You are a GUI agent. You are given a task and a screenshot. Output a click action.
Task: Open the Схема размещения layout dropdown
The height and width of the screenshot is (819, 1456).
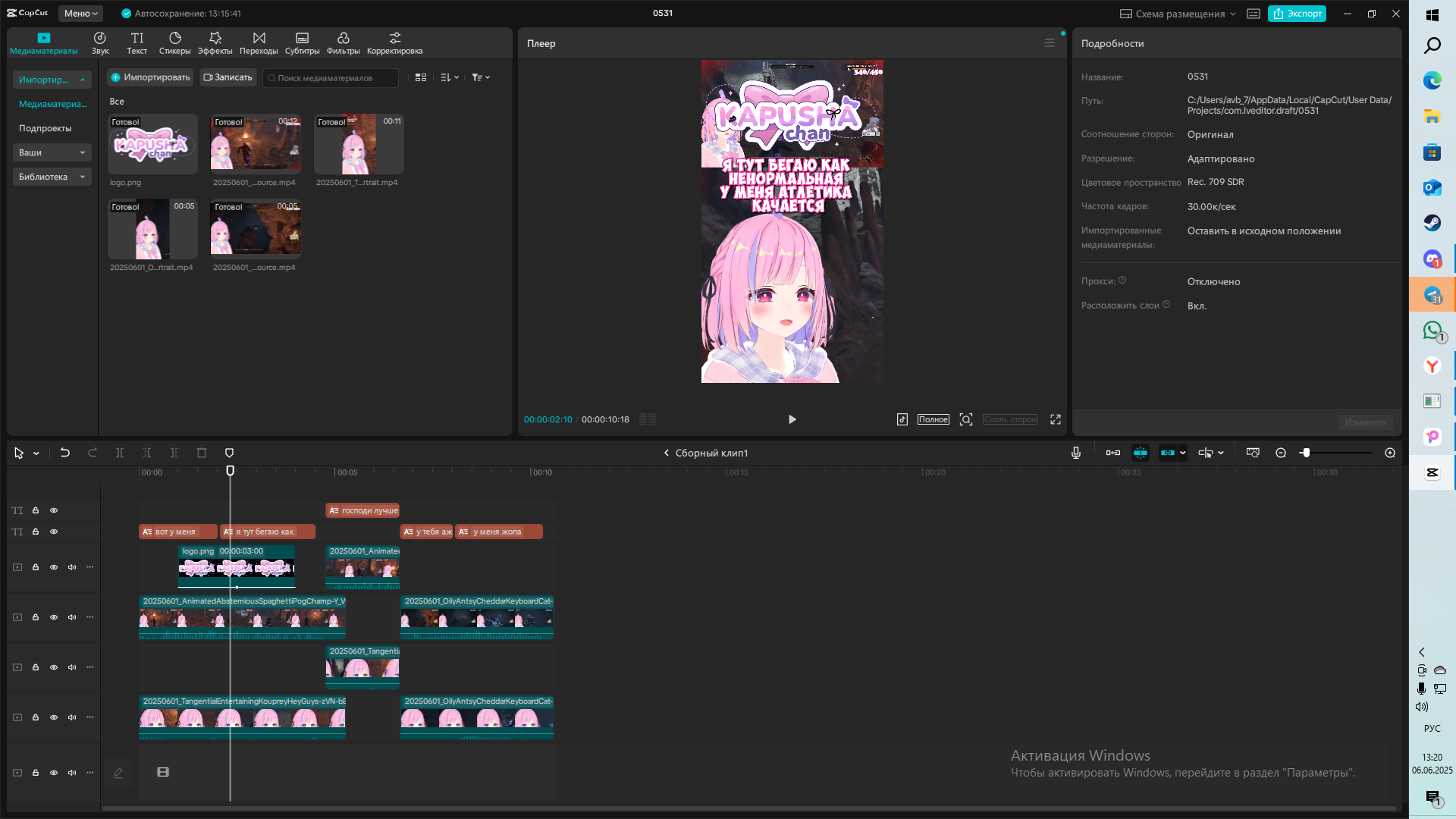1178,14
